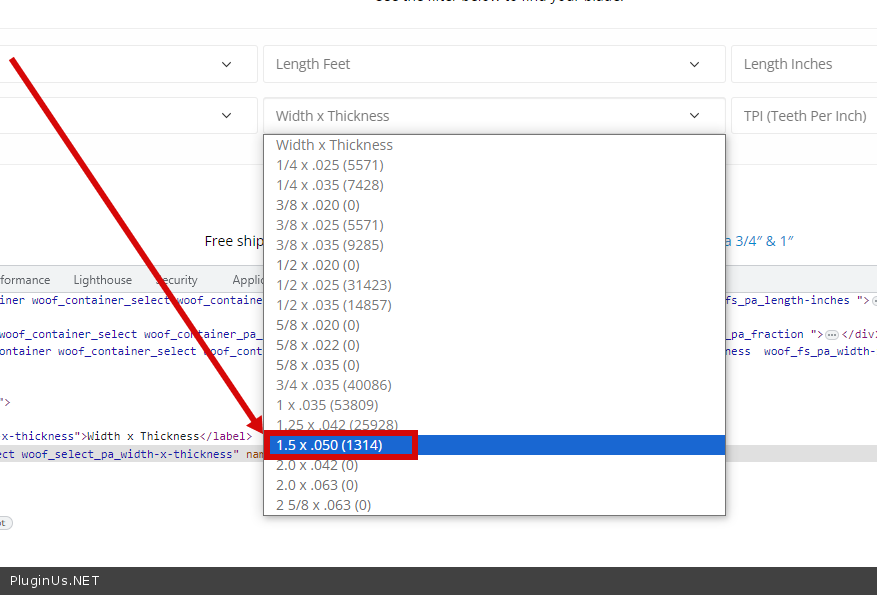Select the 2 5/8 x .063 (0) option

coord(324,505)
